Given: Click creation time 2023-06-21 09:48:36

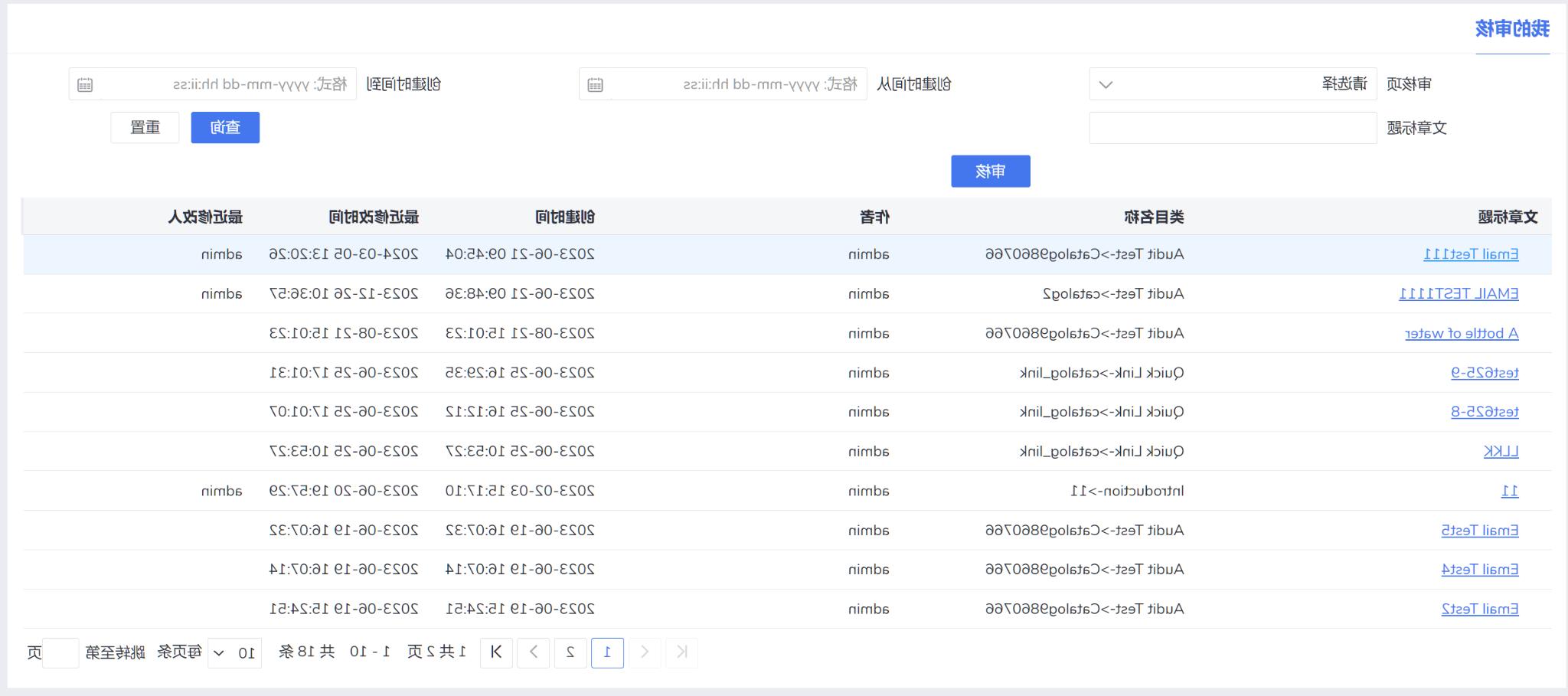Looking at the screenshot, I should pyautogui.click(x=520, y=294).
